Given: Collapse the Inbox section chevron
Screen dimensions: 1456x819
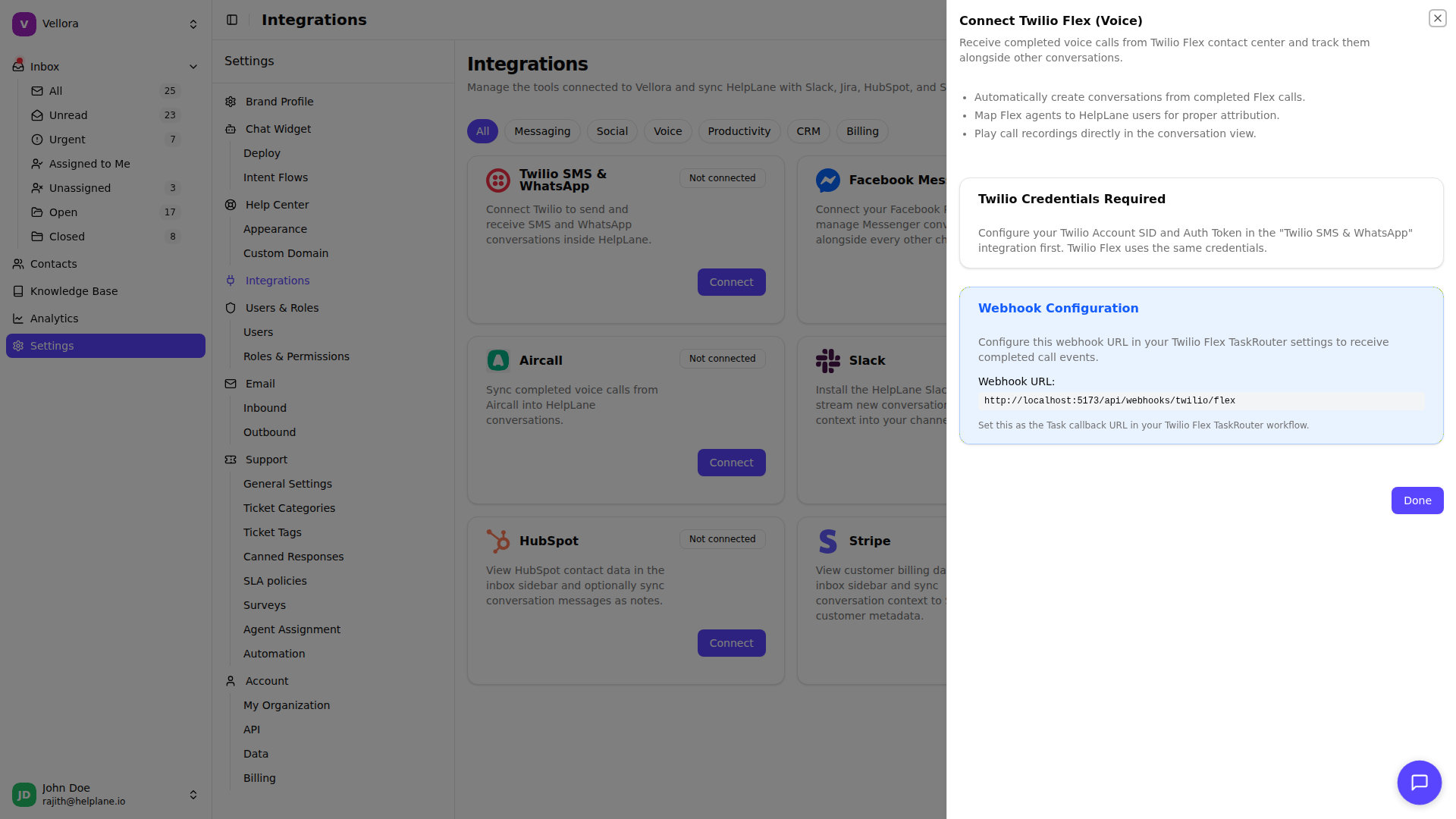Looking at the screenshot, I should click(193, 67).
